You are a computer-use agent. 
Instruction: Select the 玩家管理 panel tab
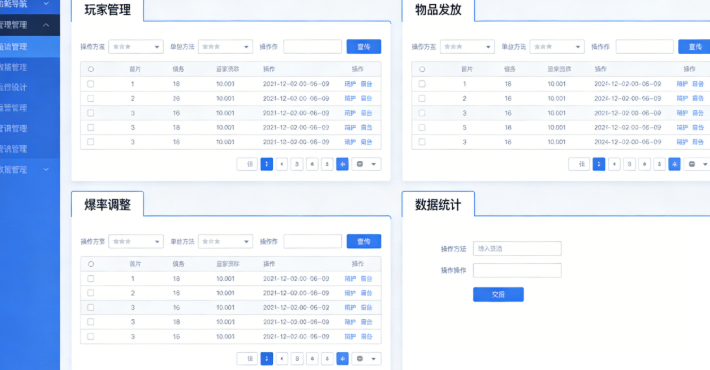click(x=107, y=10)
